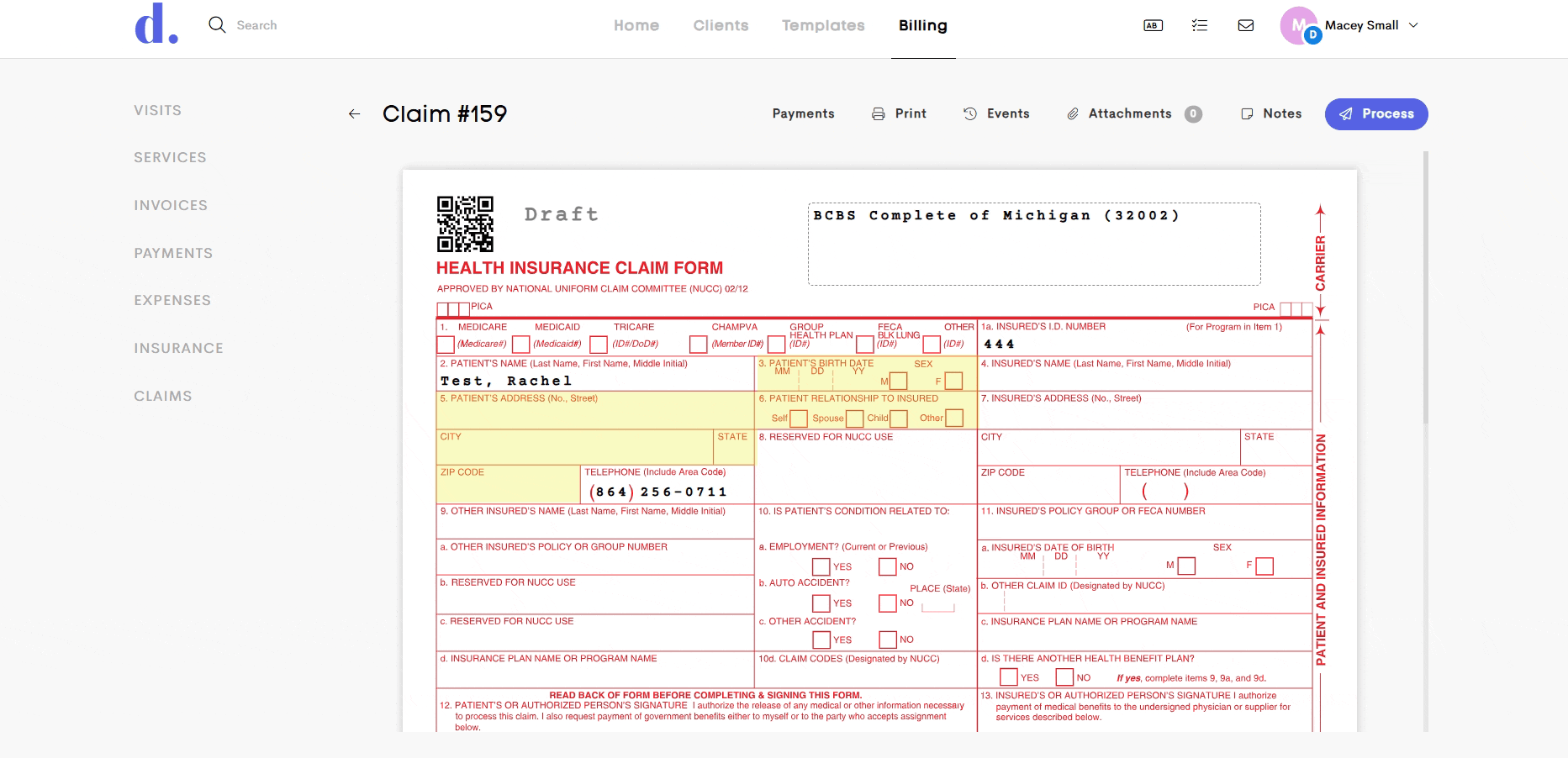
Task: View claim Events history
Action: 996,113
